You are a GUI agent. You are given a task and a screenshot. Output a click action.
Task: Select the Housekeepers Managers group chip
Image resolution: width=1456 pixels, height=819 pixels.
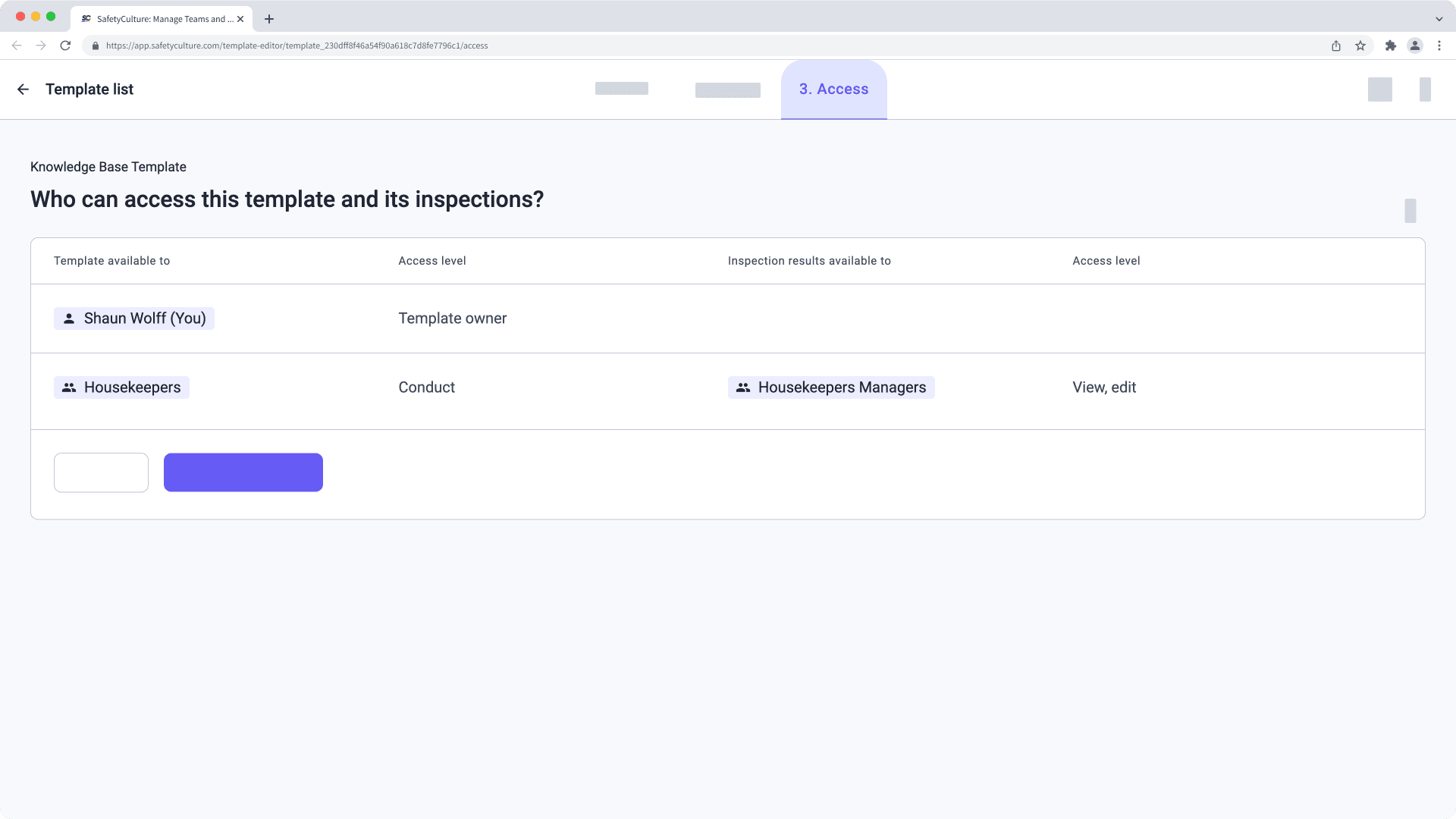[x=831, y=388]
